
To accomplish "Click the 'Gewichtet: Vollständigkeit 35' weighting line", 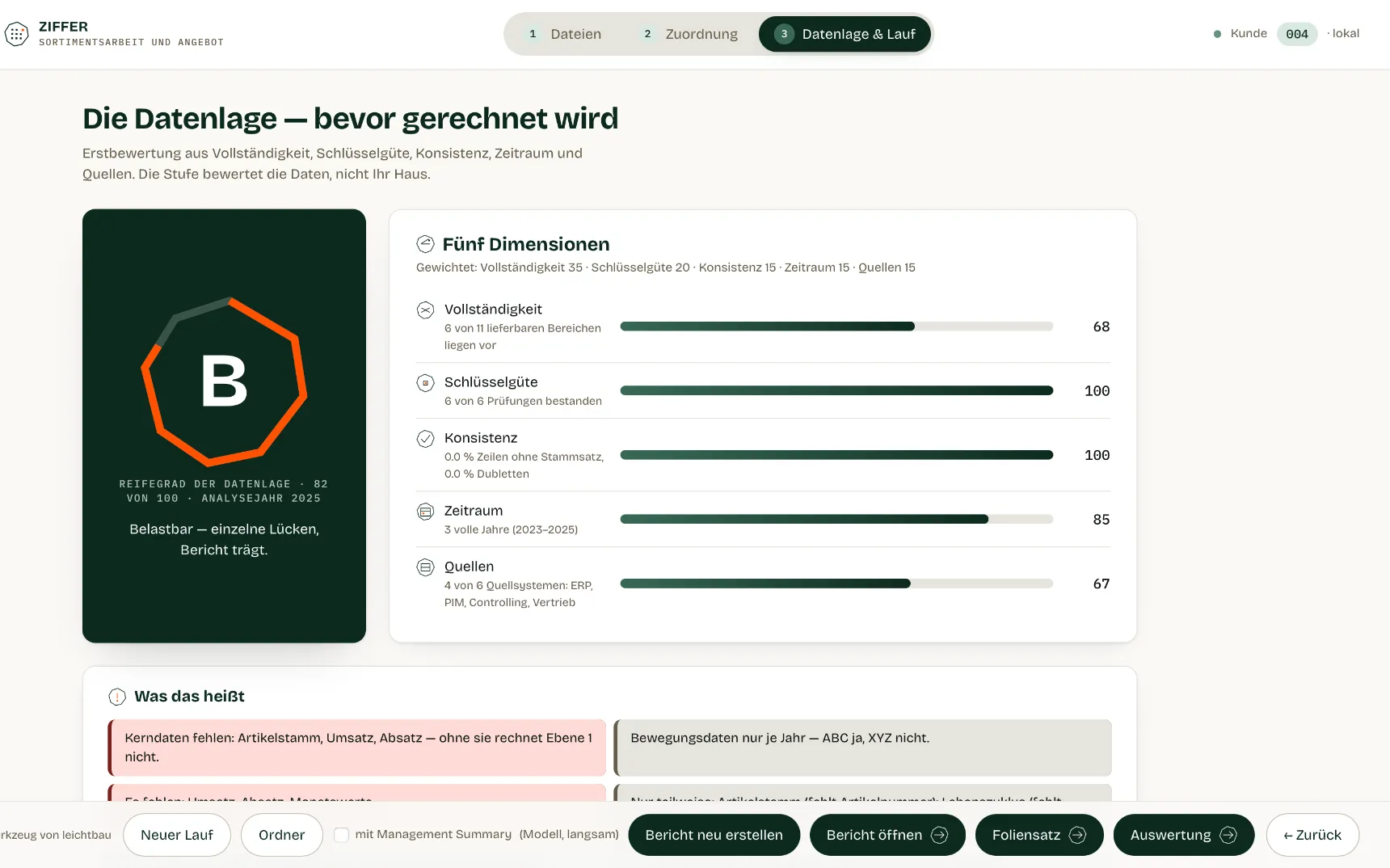I will tap(665, 268).
